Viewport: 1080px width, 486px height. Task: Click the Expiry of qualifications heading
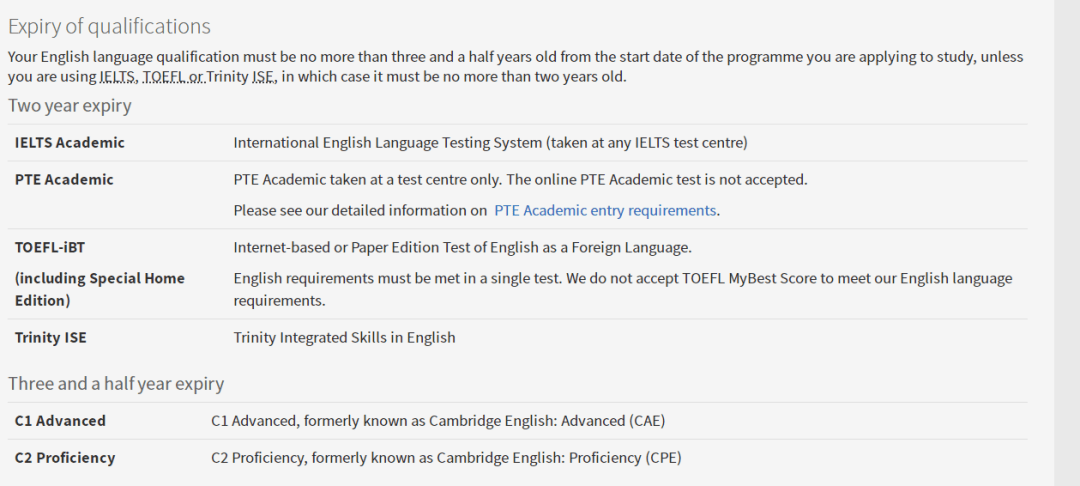(110, 26)
